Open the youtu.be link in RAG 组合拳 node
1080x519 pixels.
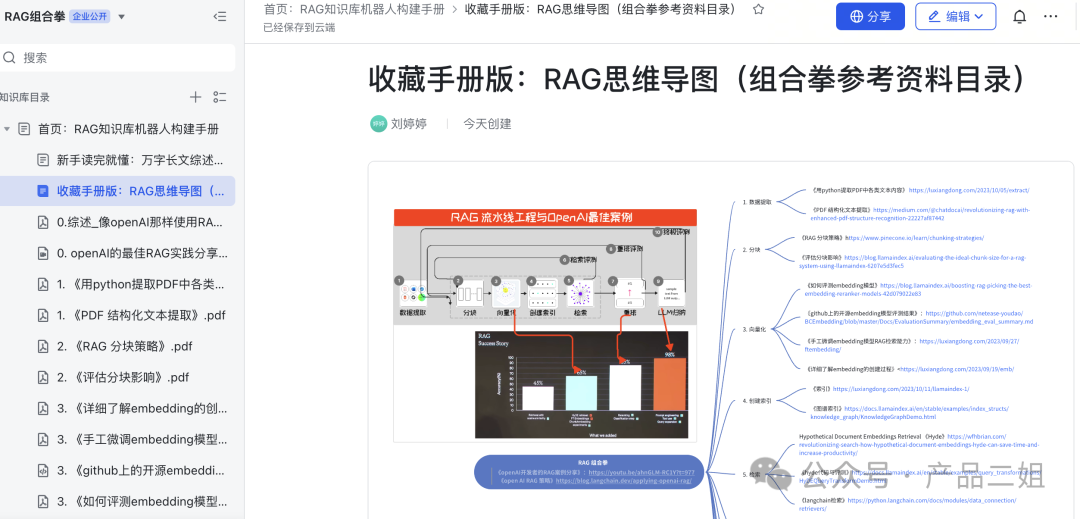(x=641, y=473)
